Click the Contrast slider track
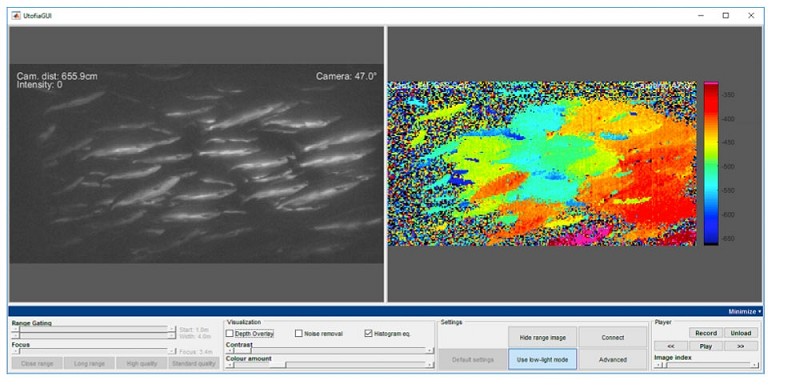 tap(330, 351)
